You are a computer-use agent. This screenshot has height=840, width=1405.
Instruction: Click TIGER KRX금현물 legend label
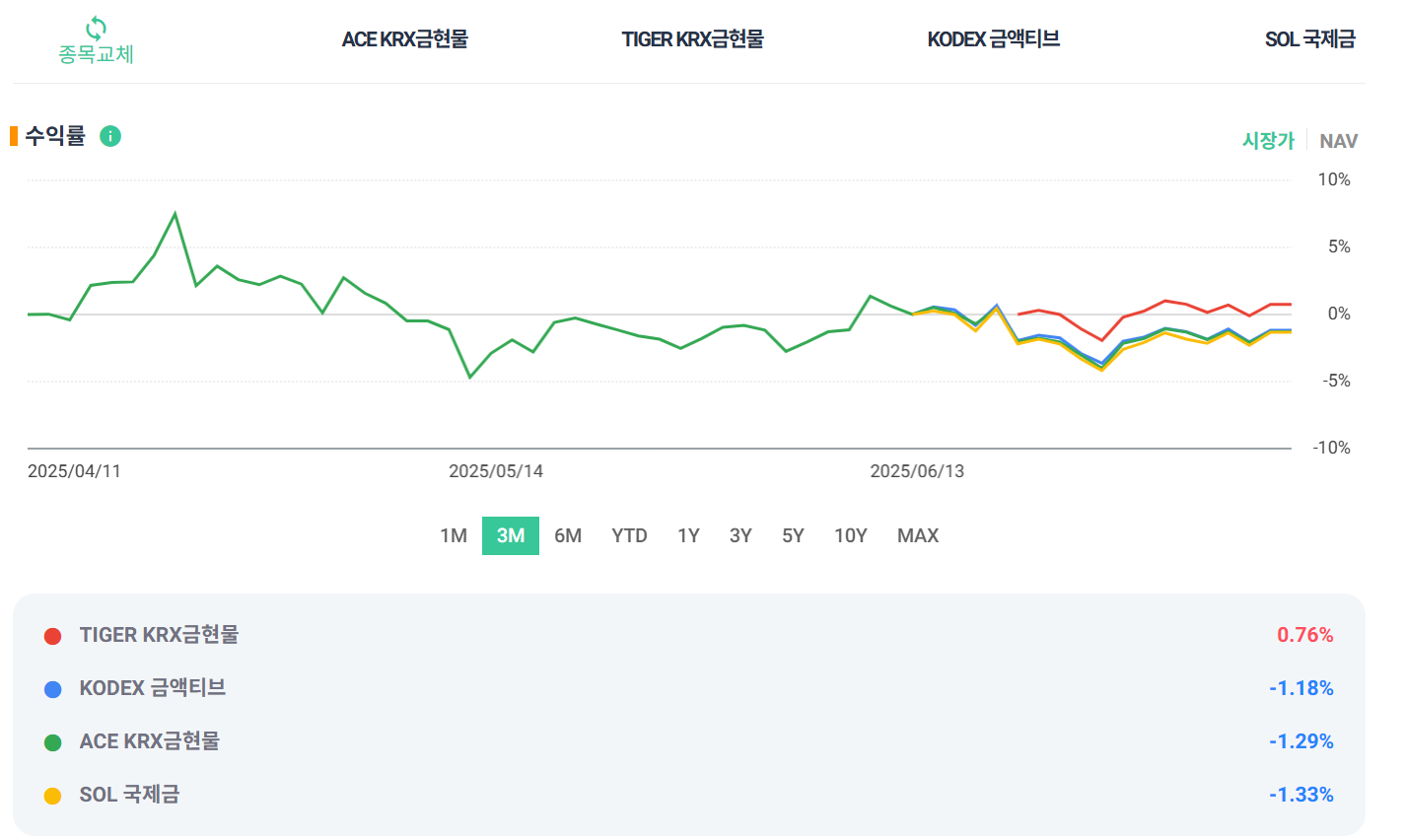tap(159, 635)
